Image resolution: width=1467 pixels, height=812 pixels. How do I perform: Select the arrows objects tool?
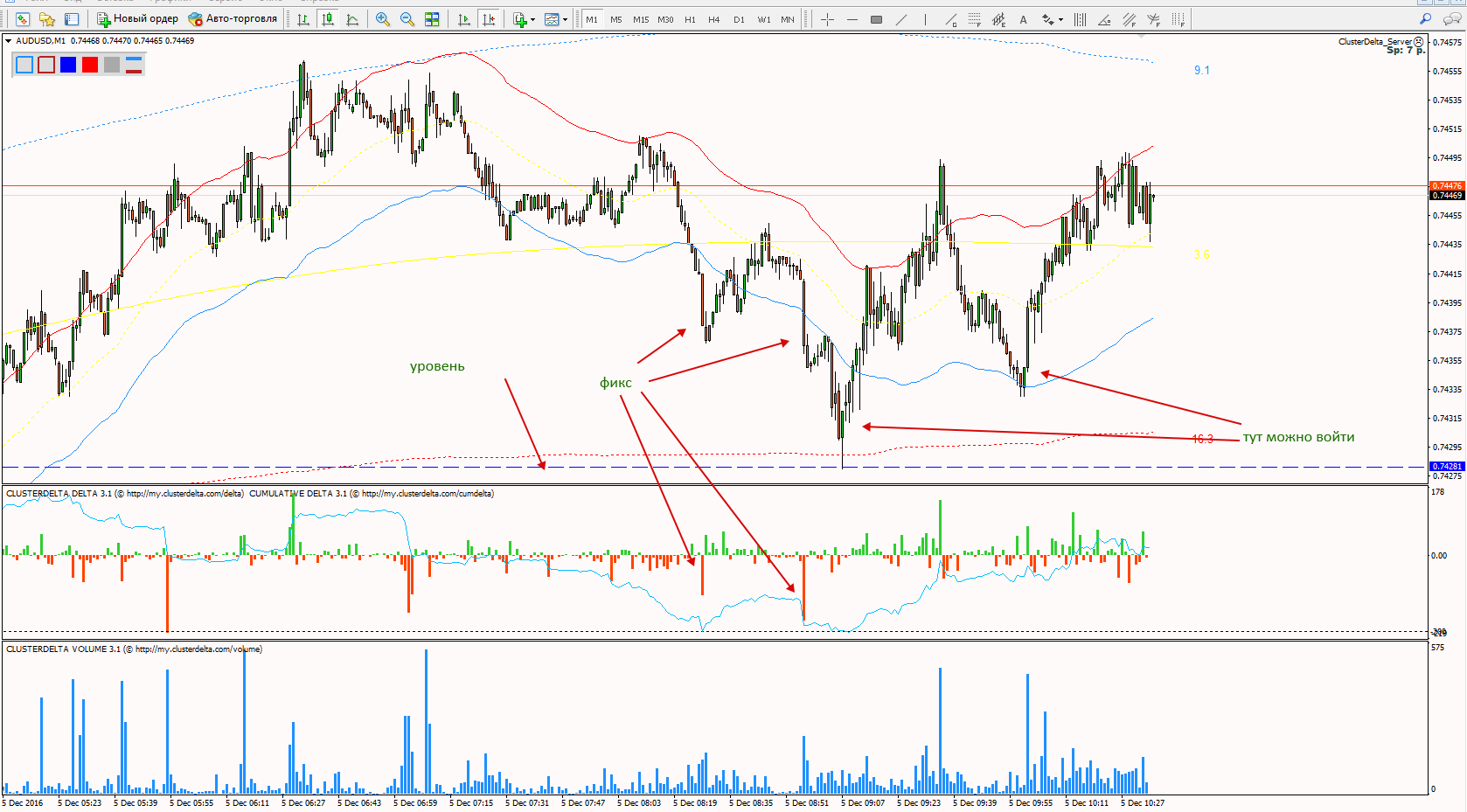click(x=1047, y=18)
